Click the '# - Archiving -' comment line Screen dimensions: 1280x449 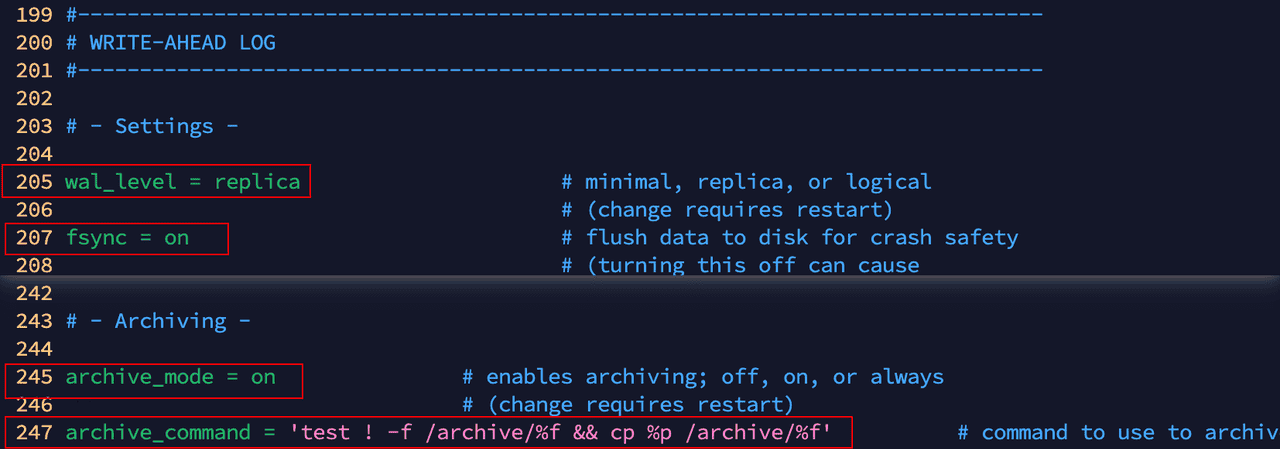pos(158,321)
